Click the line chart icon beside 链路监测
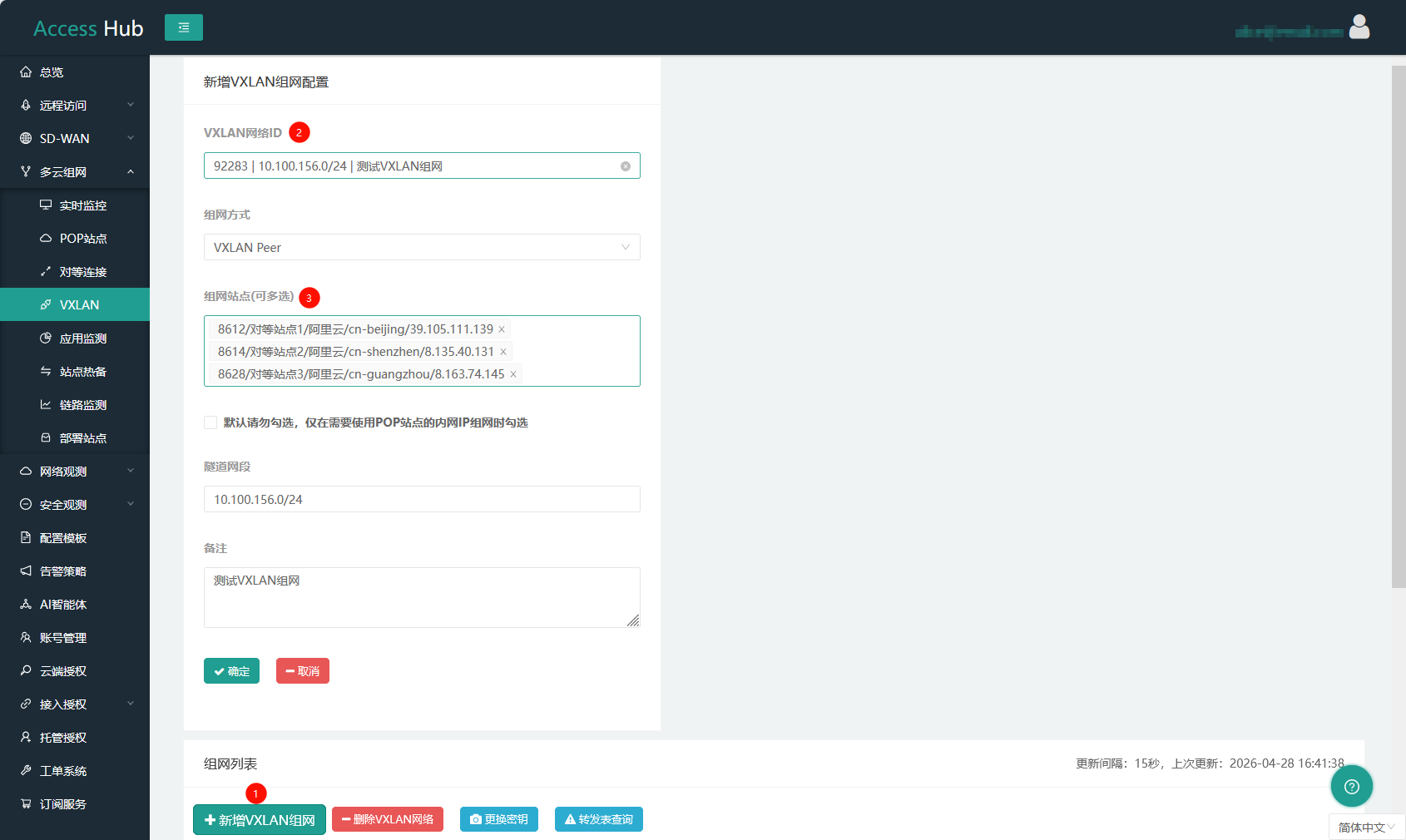 coord(46,405)
